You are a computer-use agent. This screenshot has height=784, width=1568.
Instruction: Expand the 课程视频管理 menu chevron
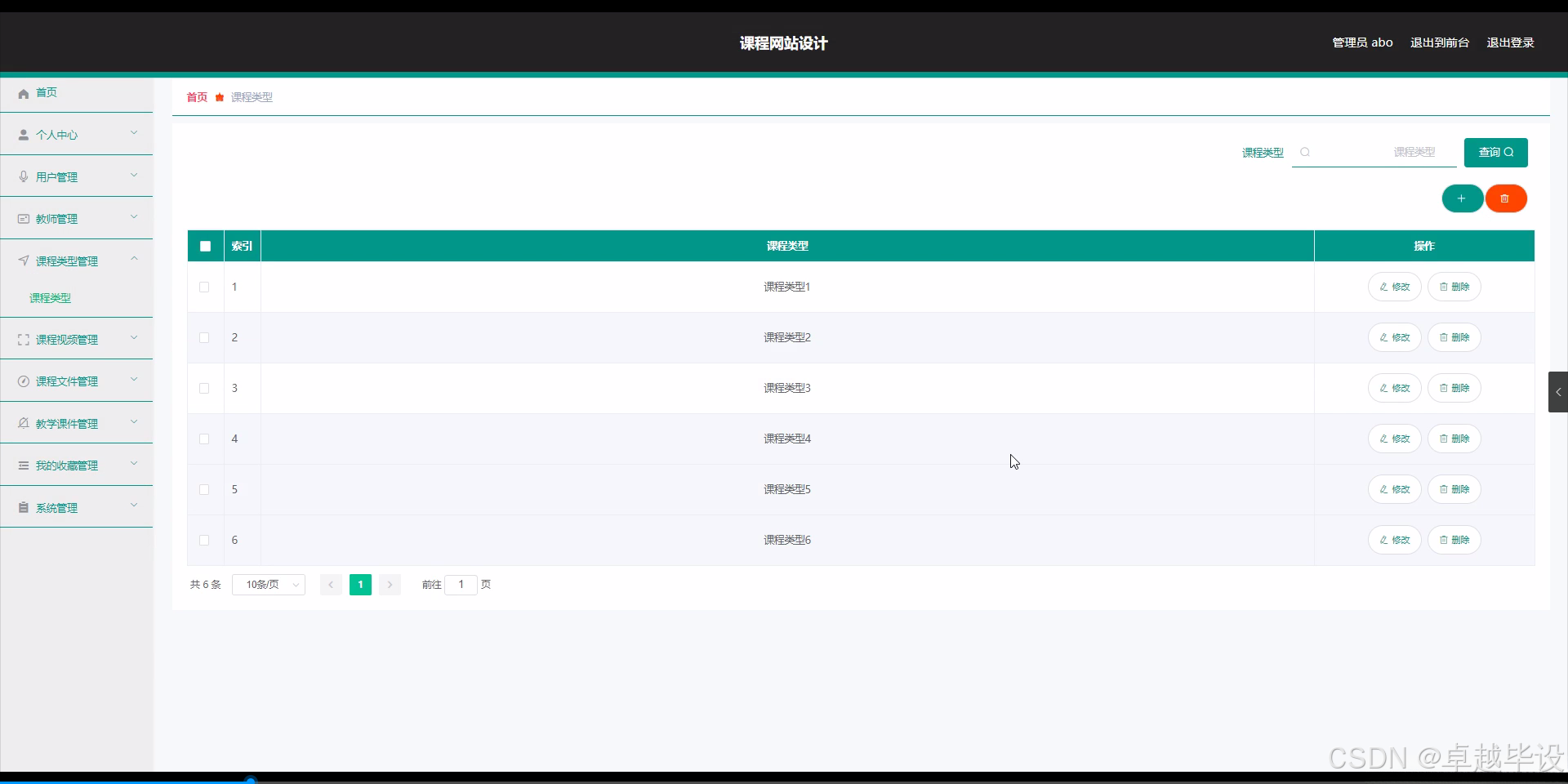click(134, 337)
